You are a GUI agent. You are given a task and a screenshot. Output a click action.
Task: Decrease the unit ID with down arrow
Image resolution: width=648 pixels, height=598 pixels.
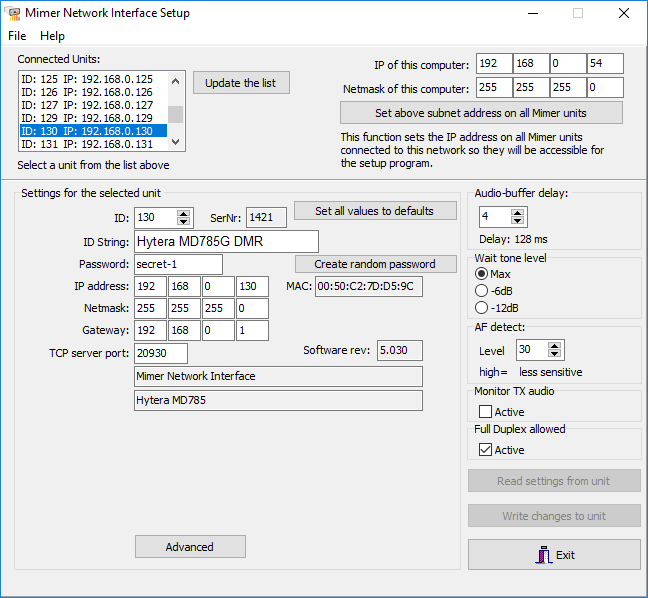[183, 222]
